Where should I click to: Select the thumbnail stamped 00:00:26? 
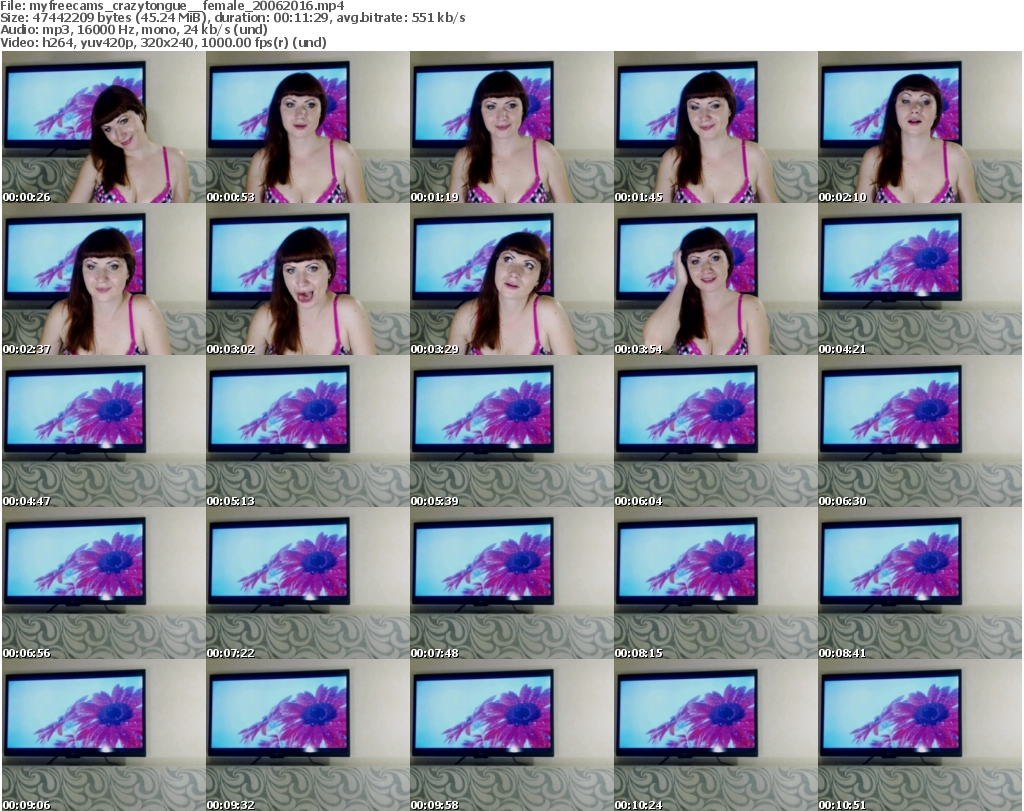pos(104,127)
